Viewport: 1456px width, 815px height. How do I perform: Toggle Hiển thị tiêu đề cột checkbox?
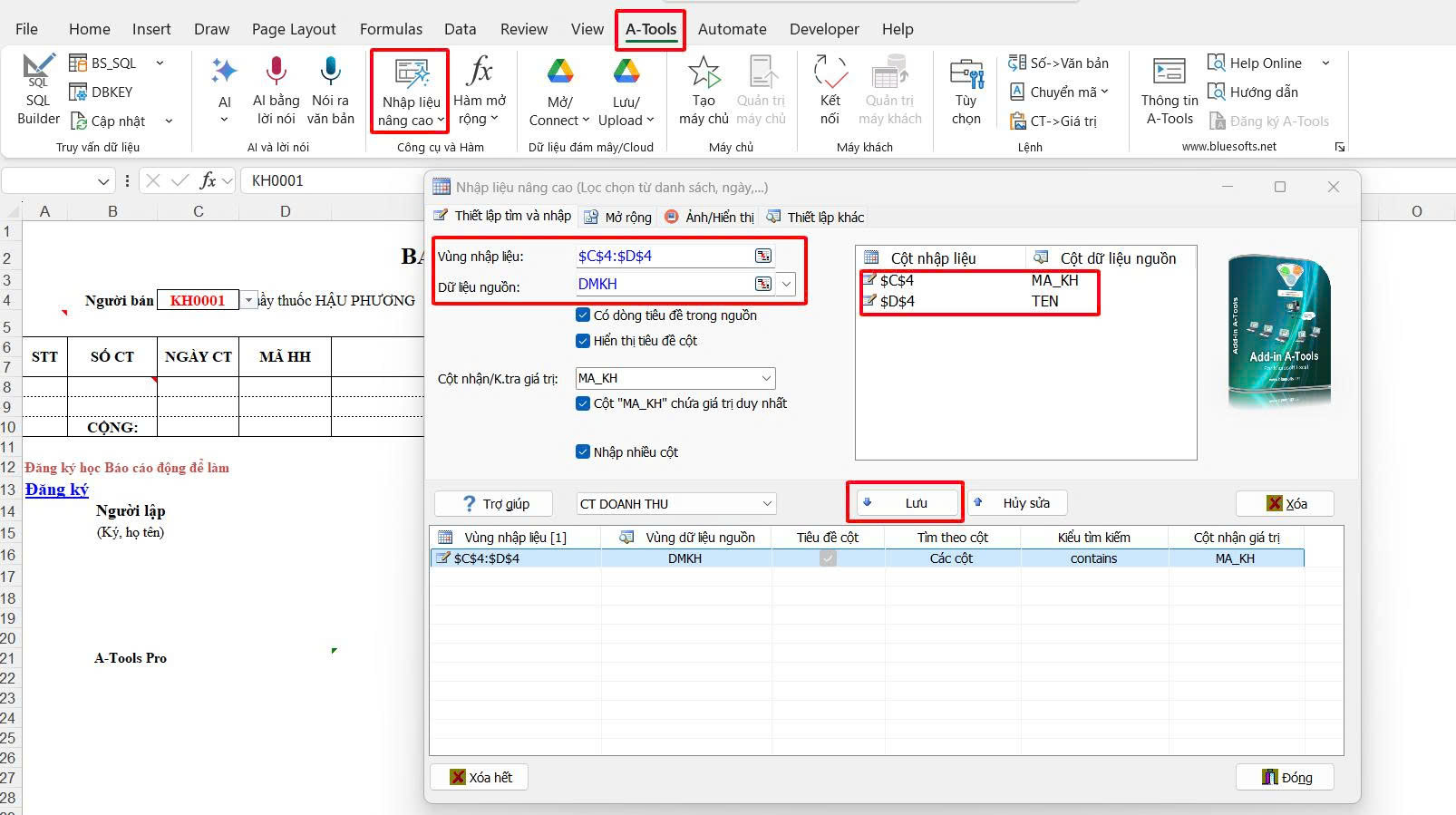tap(583, 341)
